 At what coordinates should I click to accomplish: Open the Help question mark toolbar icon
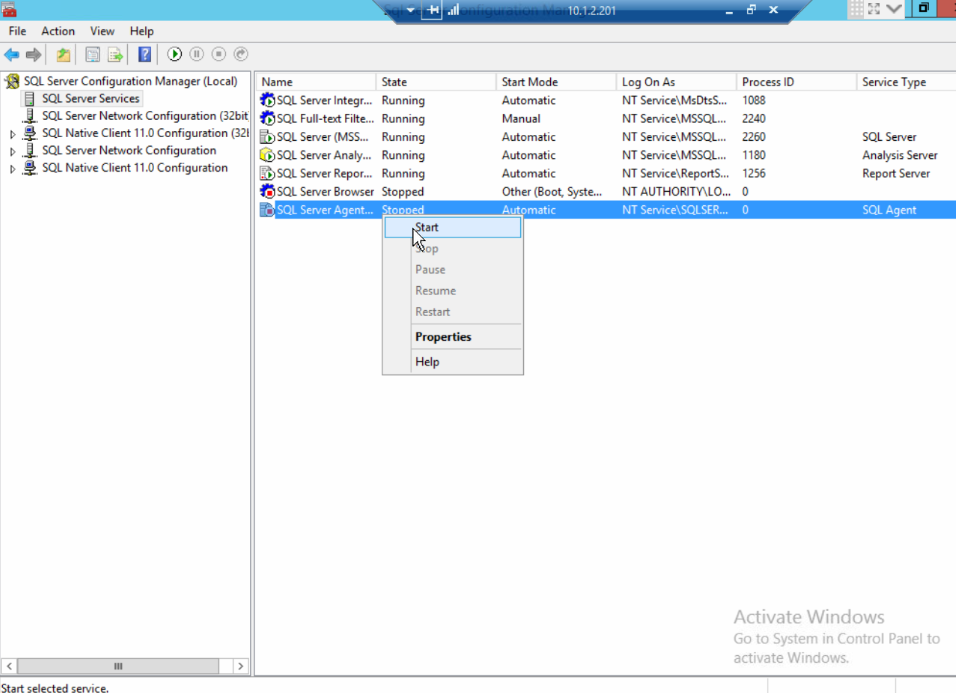click(144, 54)
